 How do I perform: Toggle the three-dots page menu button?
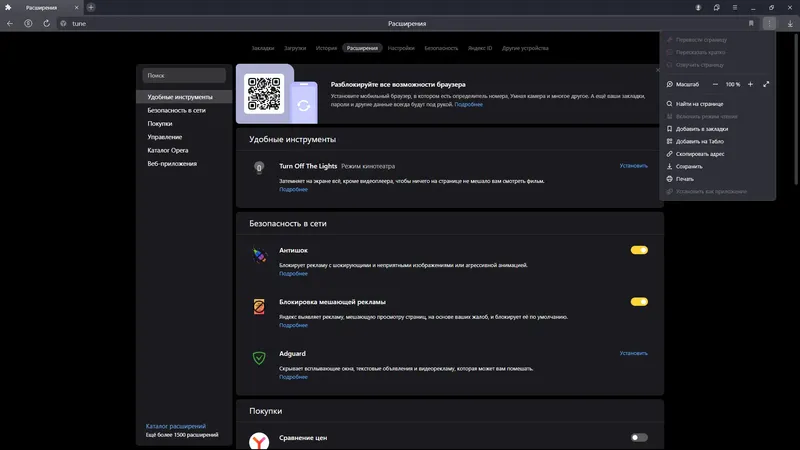click(x=769, y=23)
